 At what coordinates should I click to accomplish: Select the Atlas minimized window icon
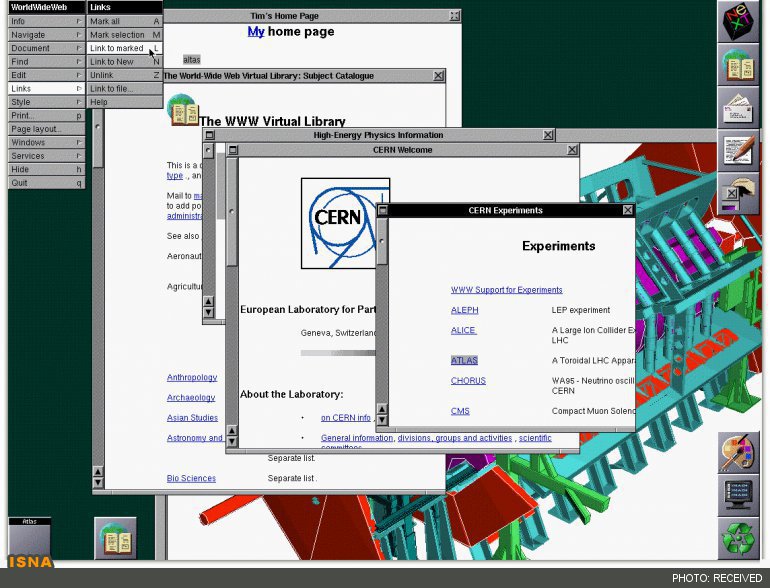pyautogui.click(x=29, y=538)
